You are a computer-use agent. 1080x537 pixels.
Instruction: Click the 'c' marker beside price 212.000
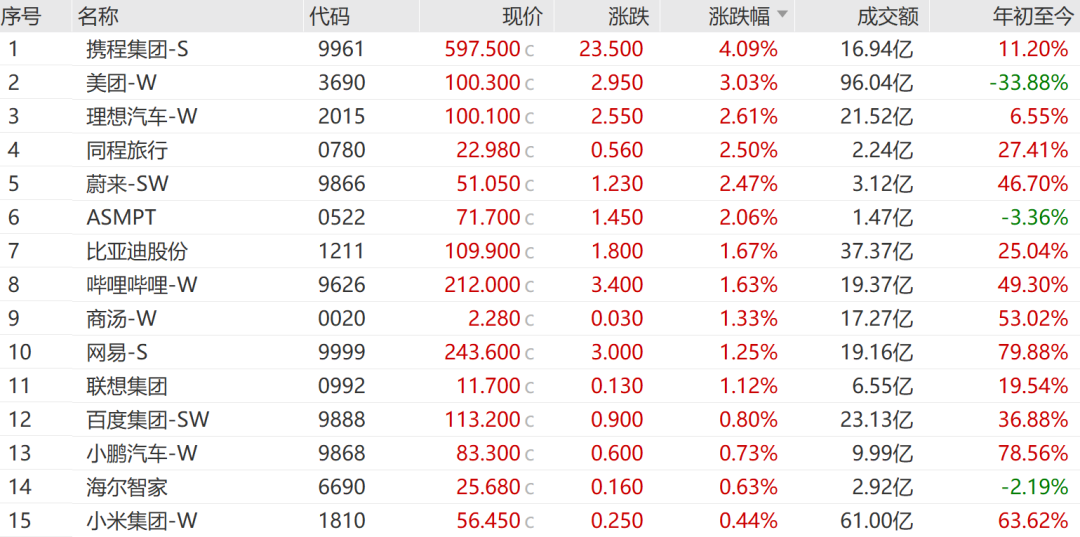[530, 286]
